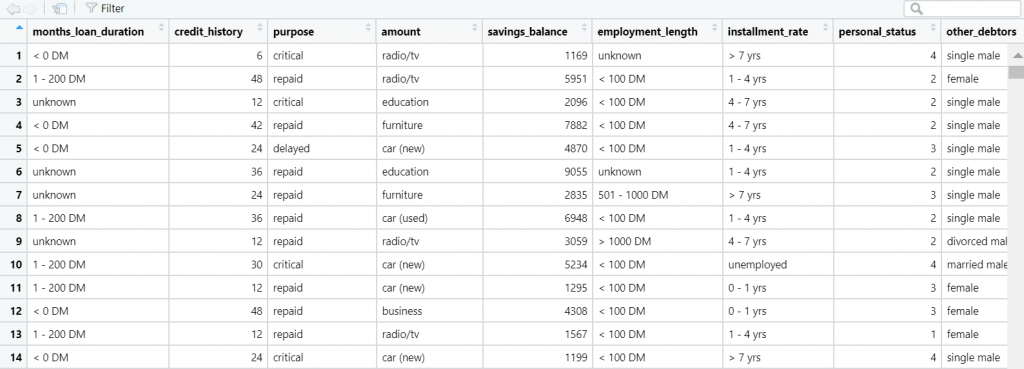Sort by amount column arrows
The height and width of the screenshot is (369, 1024).
(x=475, y=28)
